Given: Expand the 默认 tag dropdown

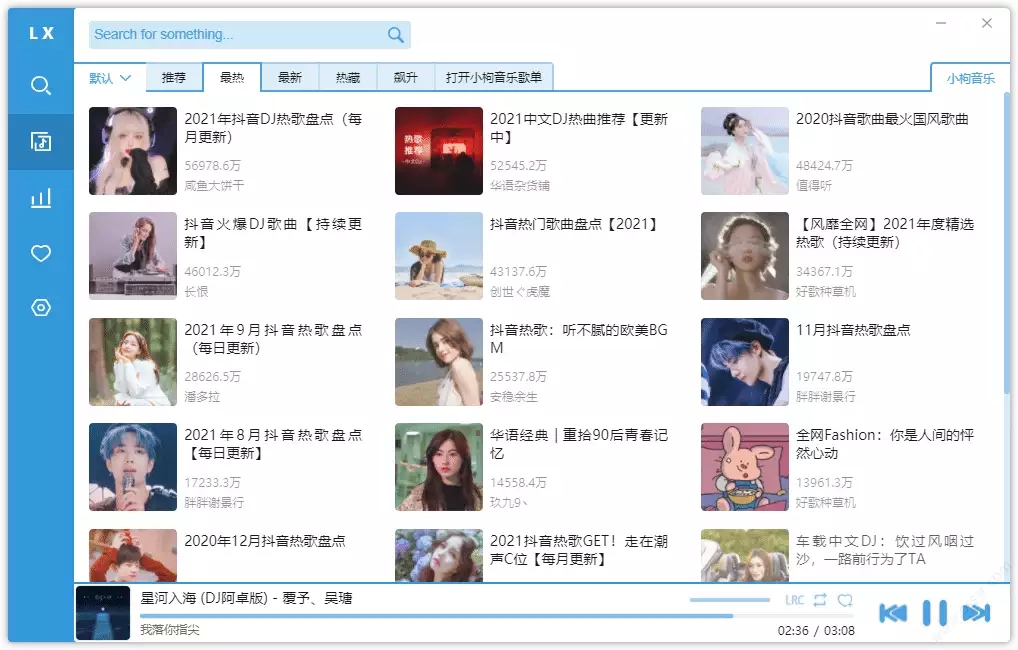Looking at the screenshot, I should [x=110, y=78].
